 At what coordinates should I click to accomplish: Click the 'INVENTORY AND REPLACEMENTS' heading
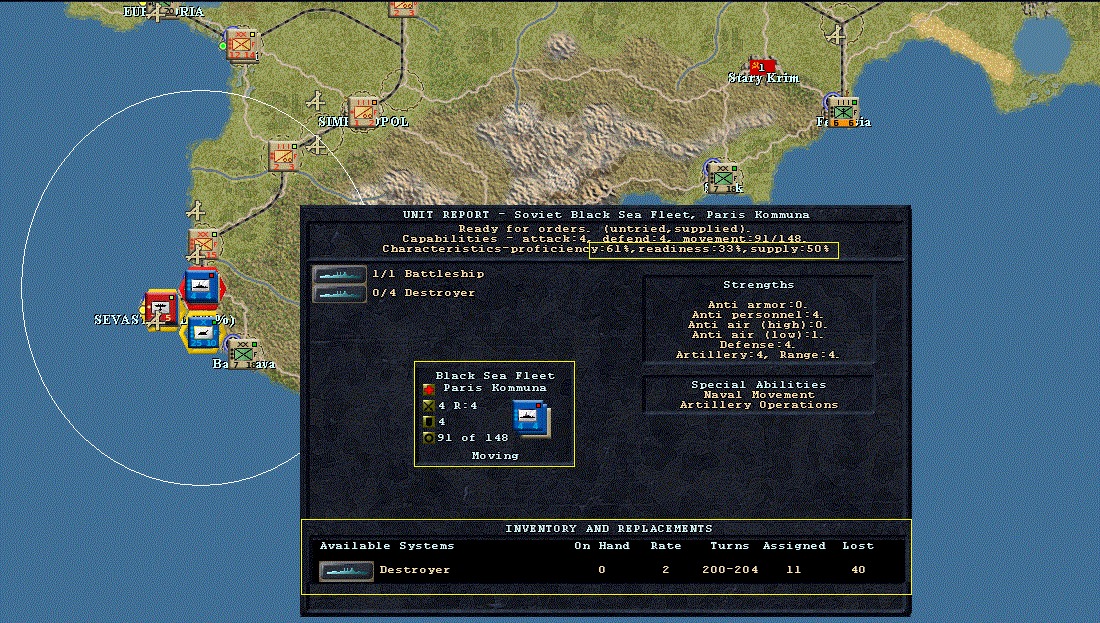pos(608,529)
